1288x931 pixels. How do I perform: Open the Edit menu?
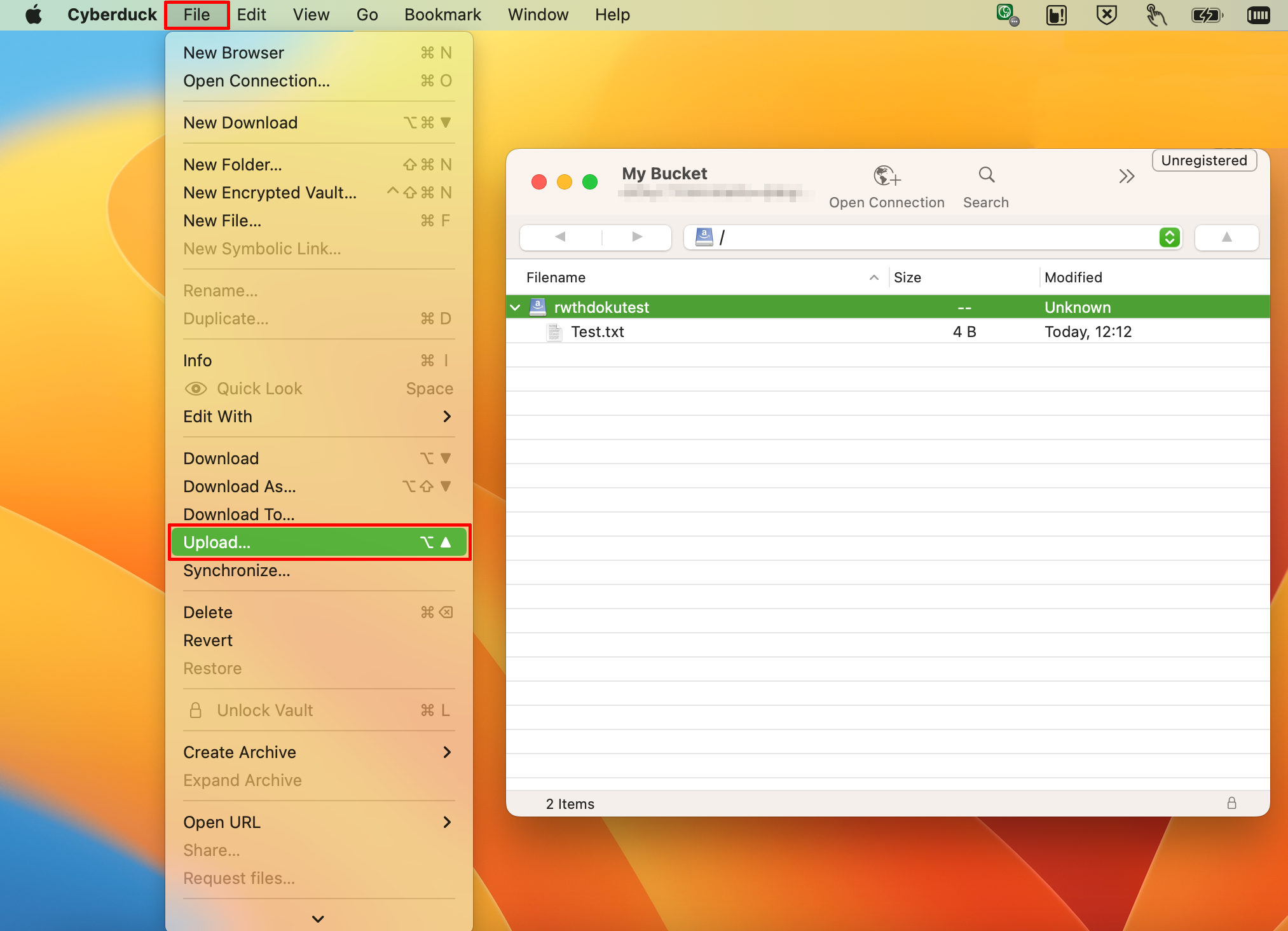tap(251, 15)
